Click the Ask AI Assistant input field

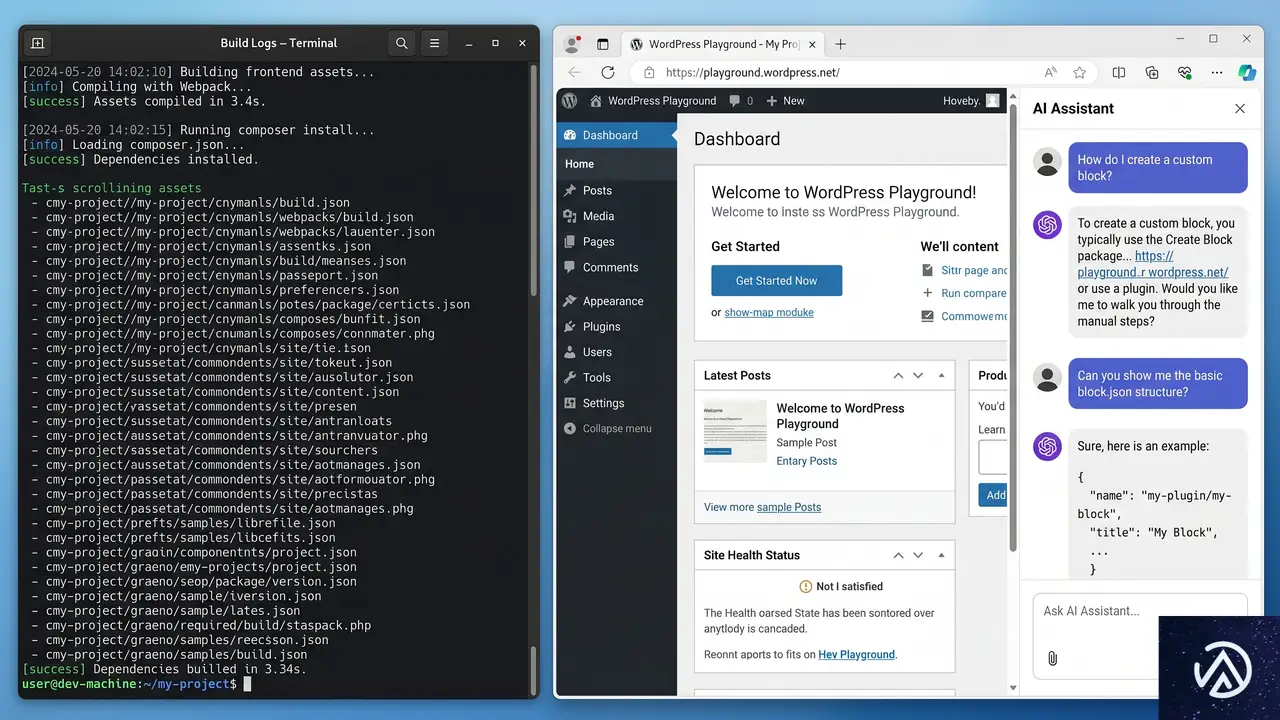click(1138, 611)
